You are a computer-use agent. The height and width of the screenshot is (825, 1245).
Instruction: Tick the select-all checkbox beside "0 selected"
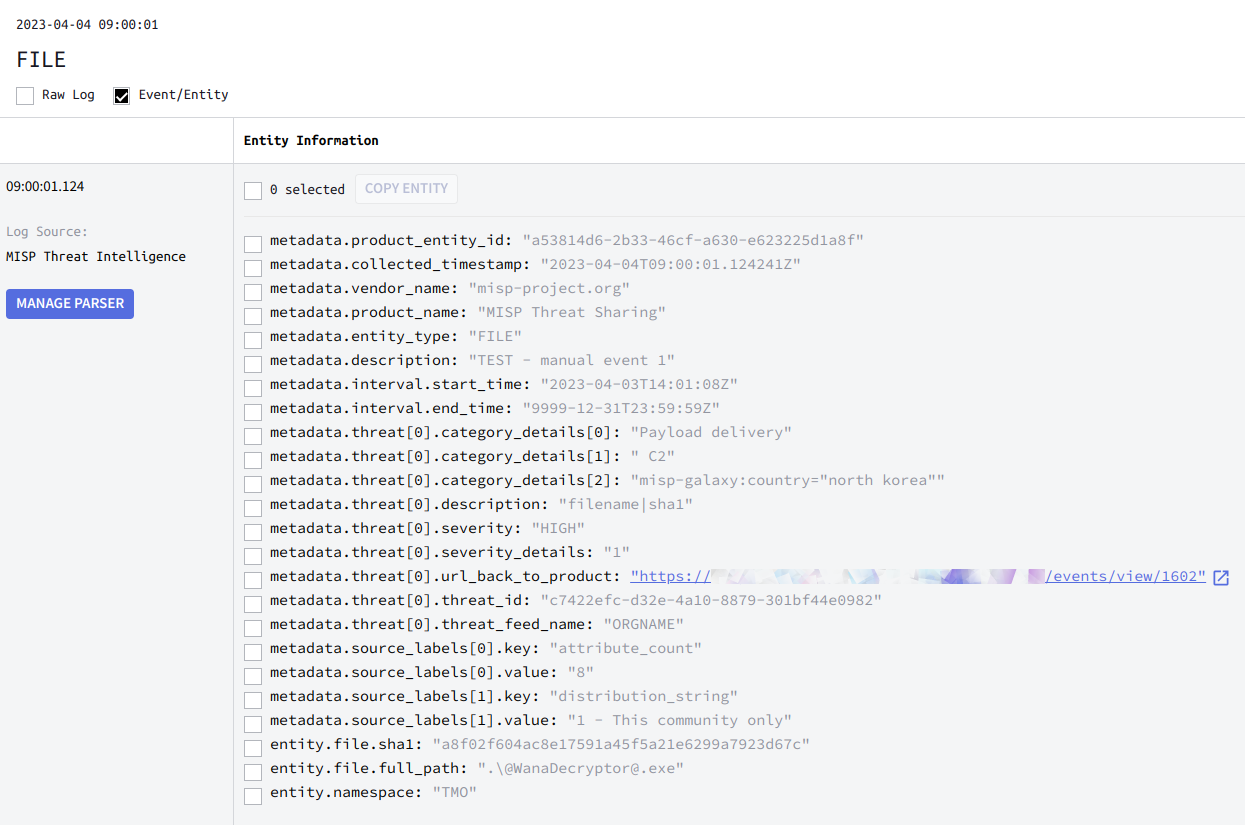click(253, 190)
